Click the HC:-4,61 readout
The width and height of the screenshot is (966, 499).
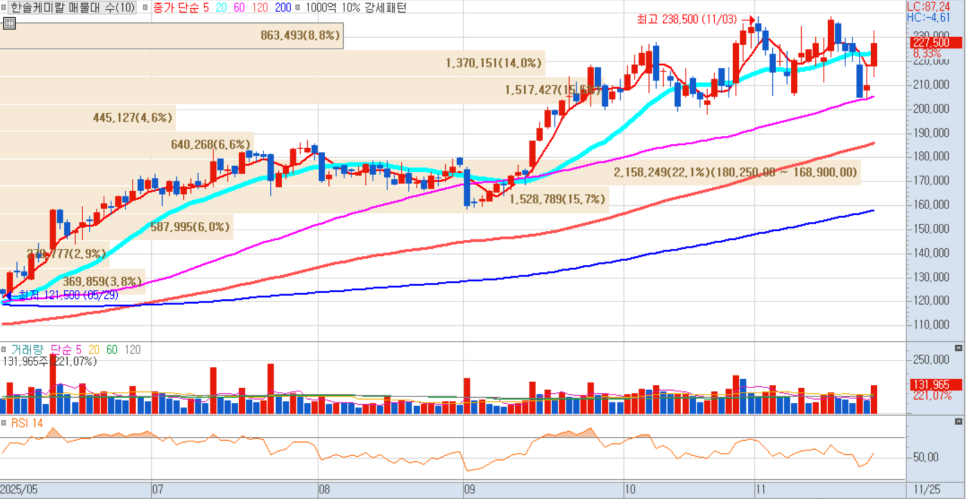pos(927,17)
